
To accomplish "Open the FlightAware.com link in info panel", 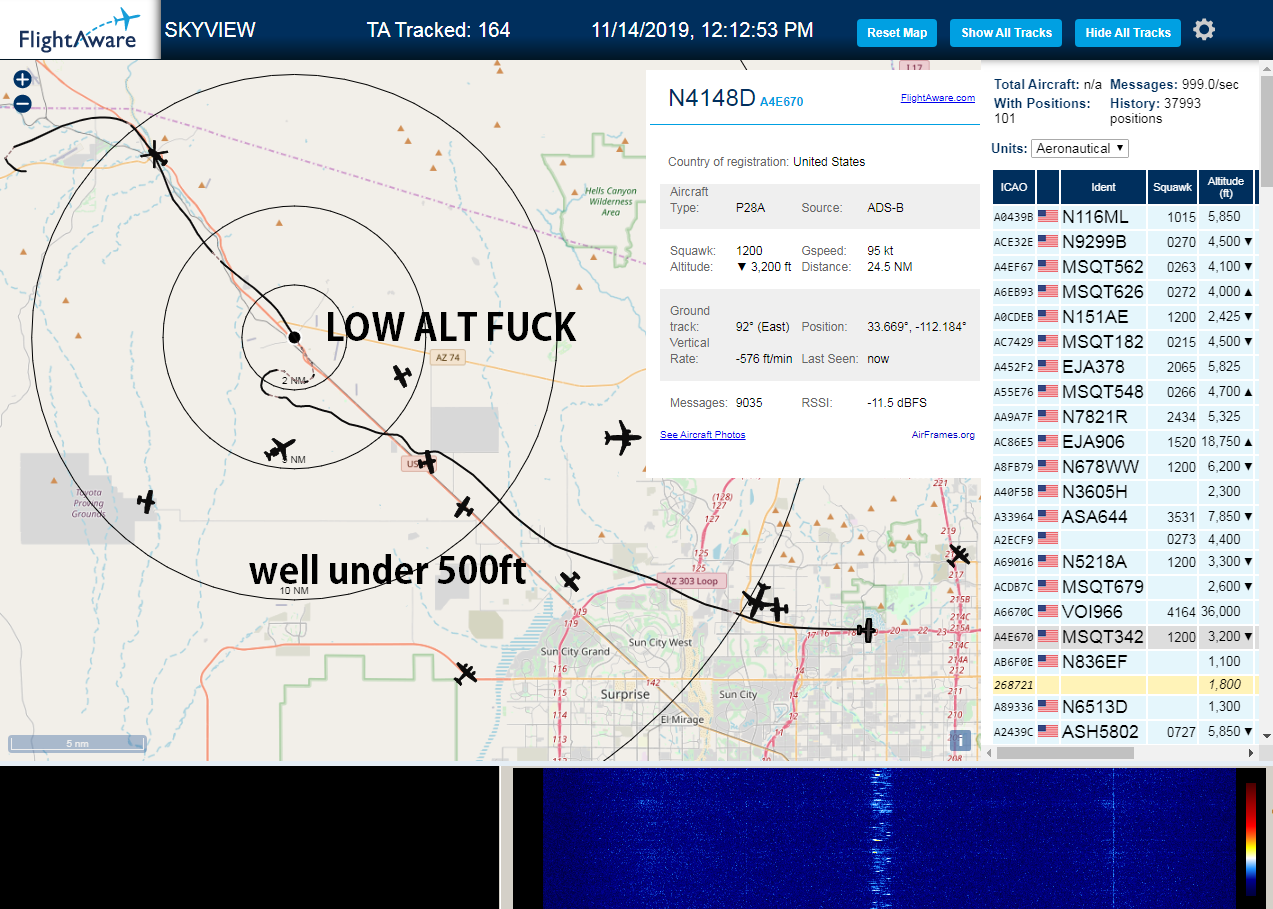I will pos(937,98).
